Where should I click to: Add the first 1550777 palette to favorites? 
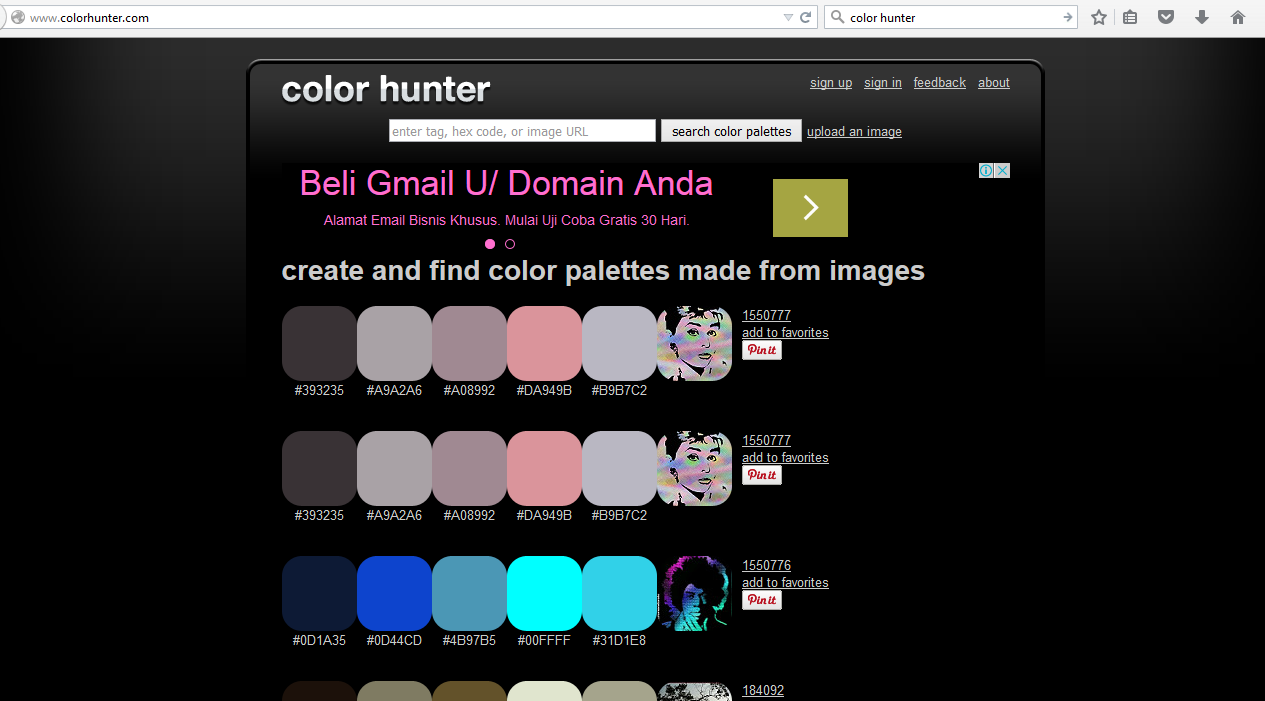pos(785,332)
